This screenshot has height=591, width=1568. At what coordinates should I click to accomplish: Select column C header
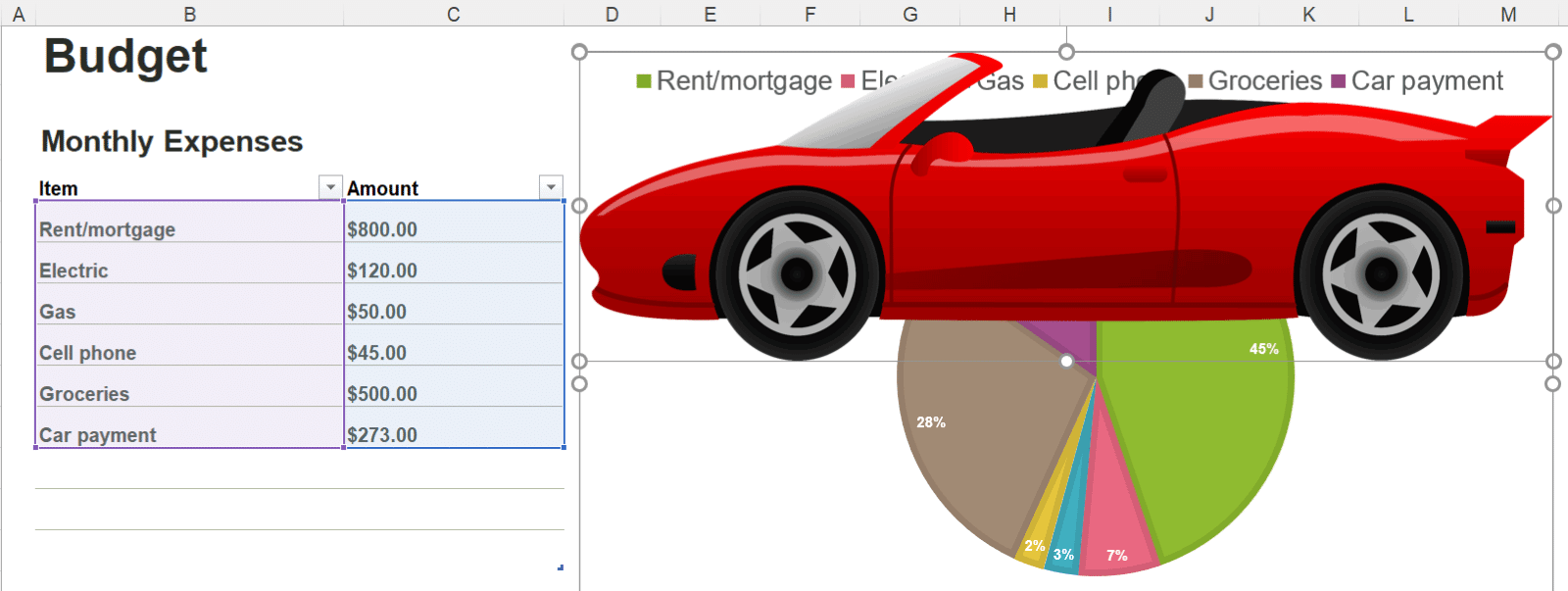[453, 14]
